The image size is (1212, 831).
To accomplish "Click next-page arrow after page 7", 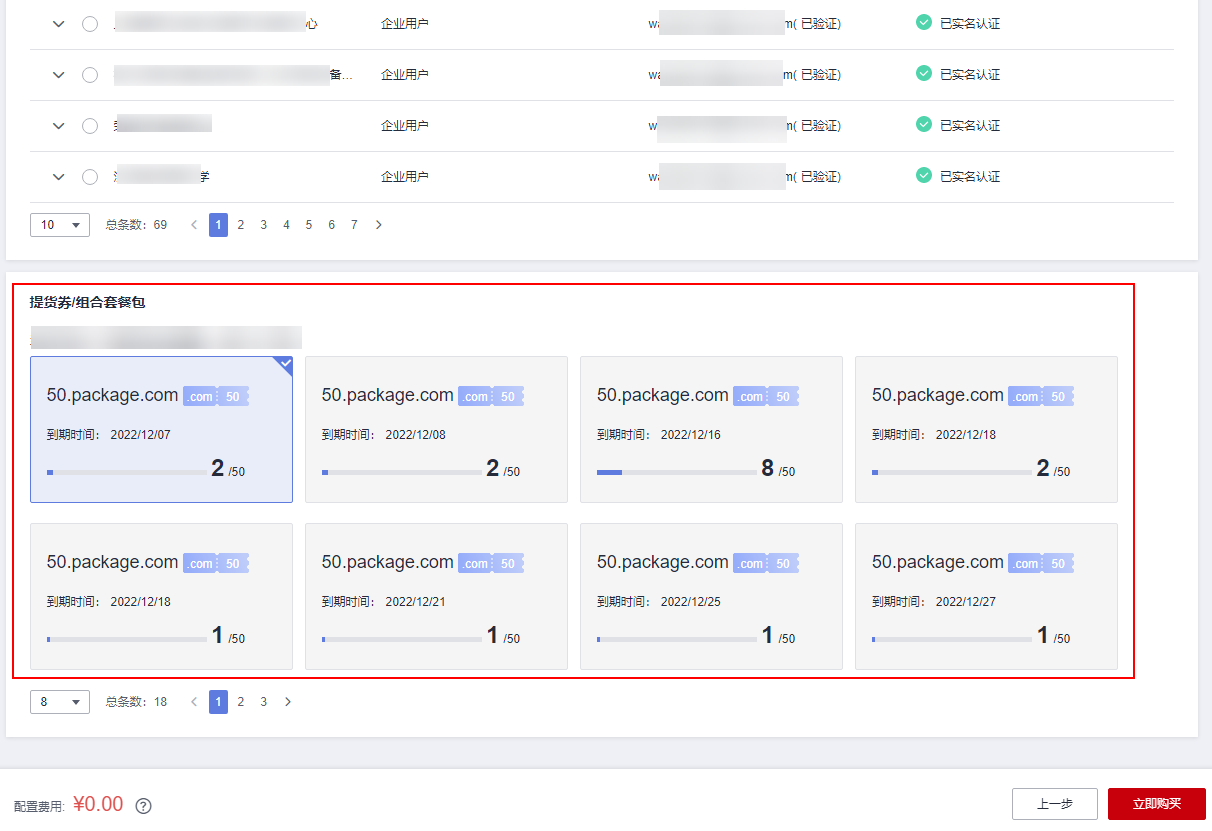I will pos(378,225).
